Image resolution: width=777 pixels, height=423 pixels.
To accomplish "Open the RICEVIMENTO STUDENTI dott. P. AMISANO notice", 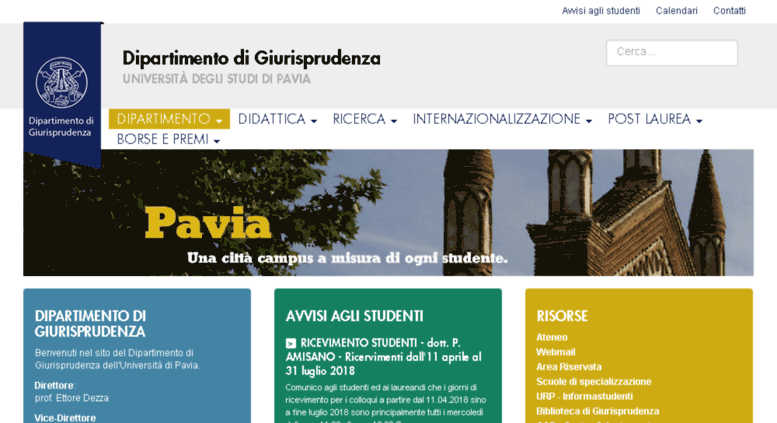I will pos(383,357).
